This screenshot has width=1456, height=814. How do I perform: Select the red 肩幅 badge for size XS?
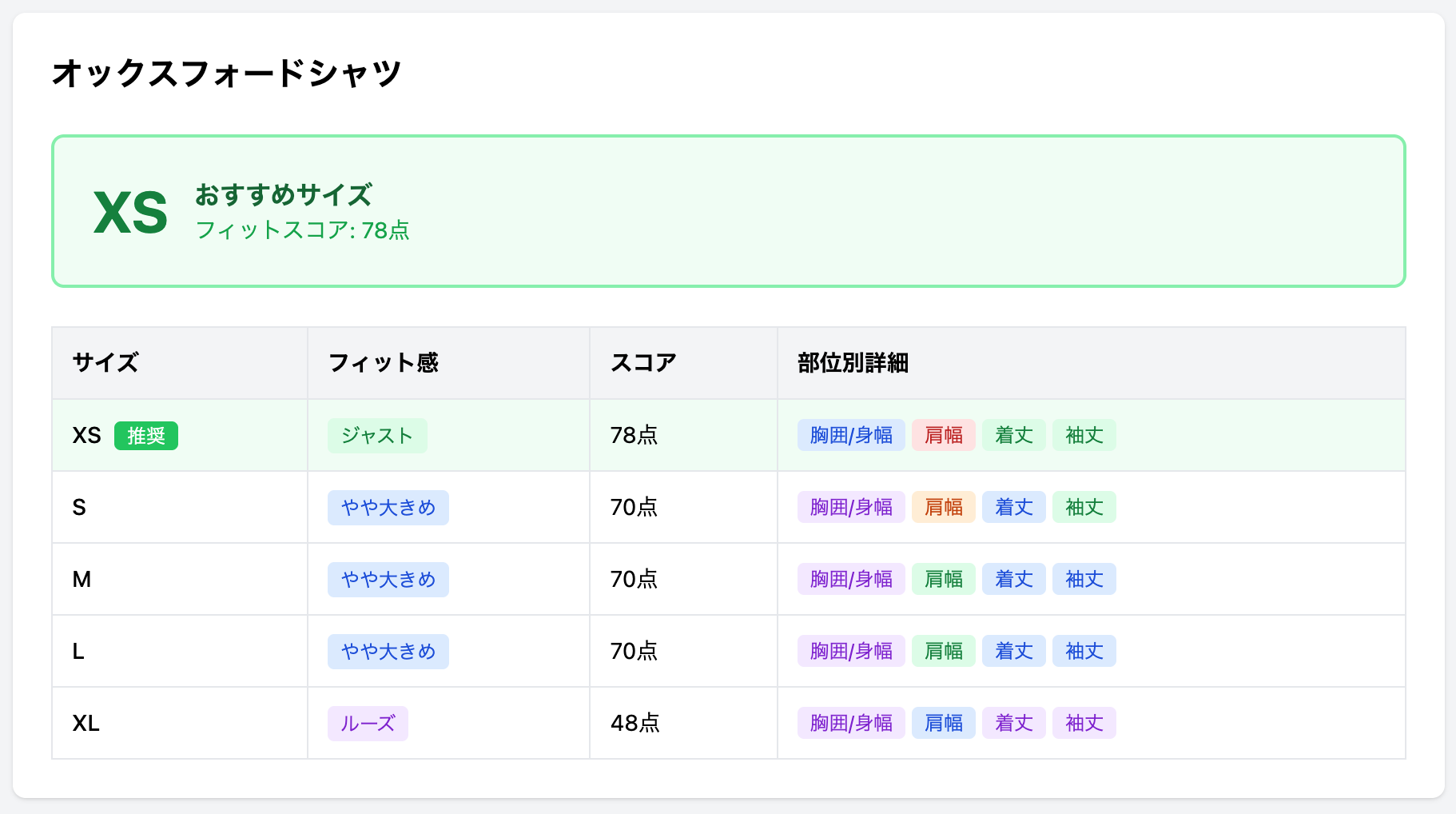[x=943, y=435]
